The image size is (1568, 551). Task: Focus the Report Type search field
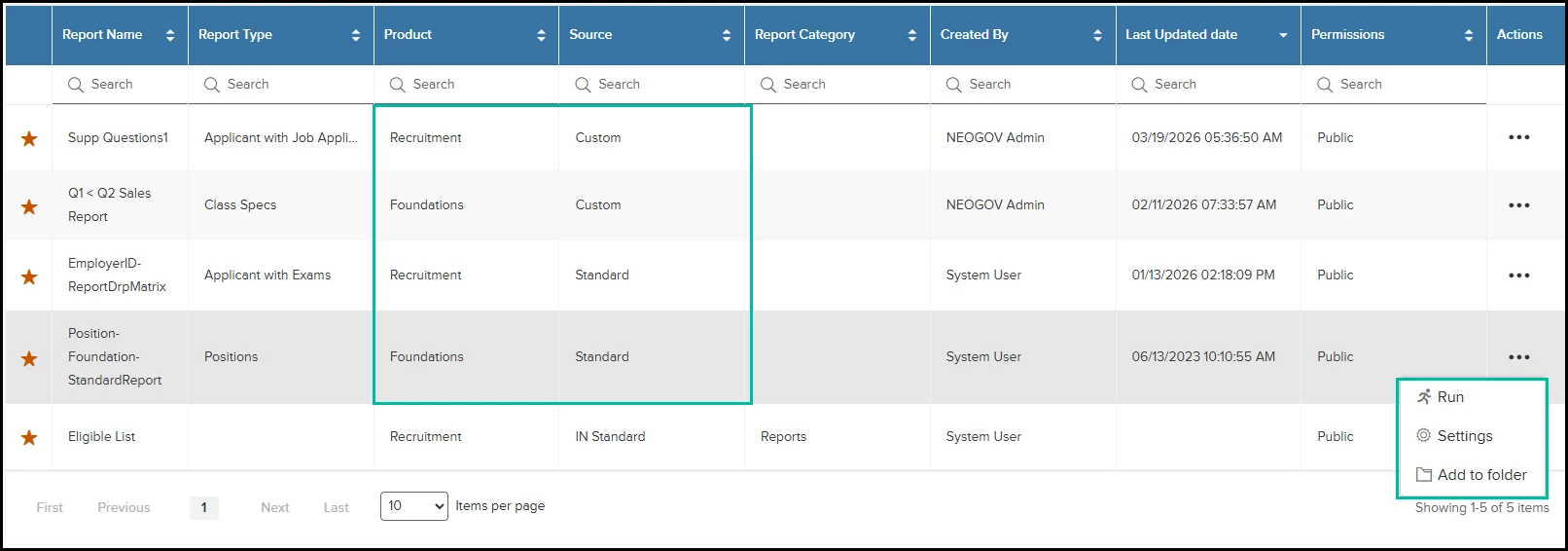(x=280, y=85)
